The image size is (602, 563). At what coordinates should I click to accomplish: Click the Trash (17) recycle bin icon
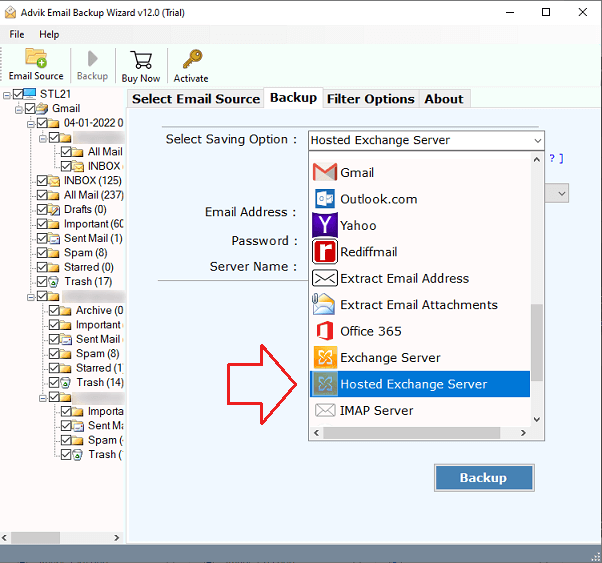[54, 282]
